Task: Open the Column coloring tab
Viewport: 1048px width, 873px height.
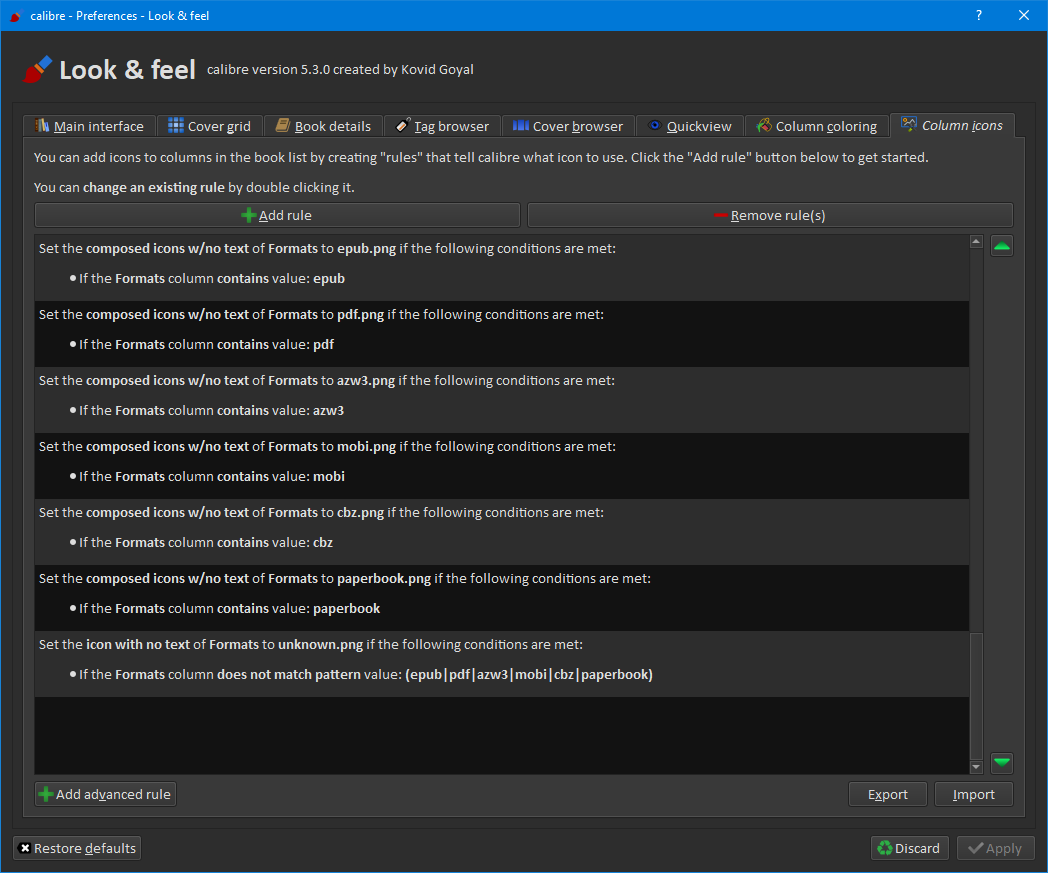Action: click(817, 126)
